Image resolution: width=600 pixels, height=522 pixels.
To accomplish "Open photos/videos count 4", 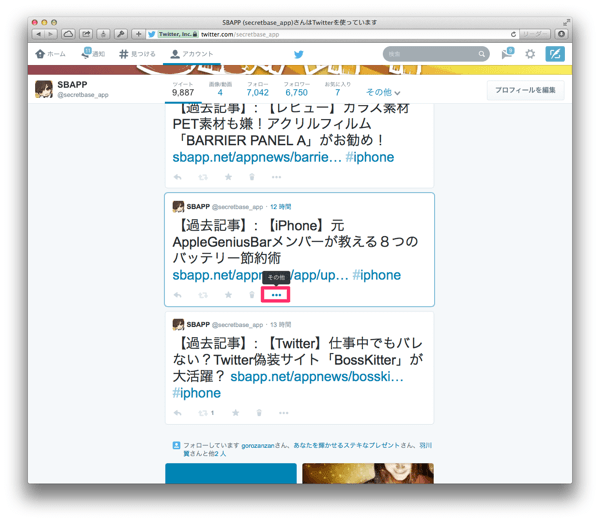I will tap(220, 89).
